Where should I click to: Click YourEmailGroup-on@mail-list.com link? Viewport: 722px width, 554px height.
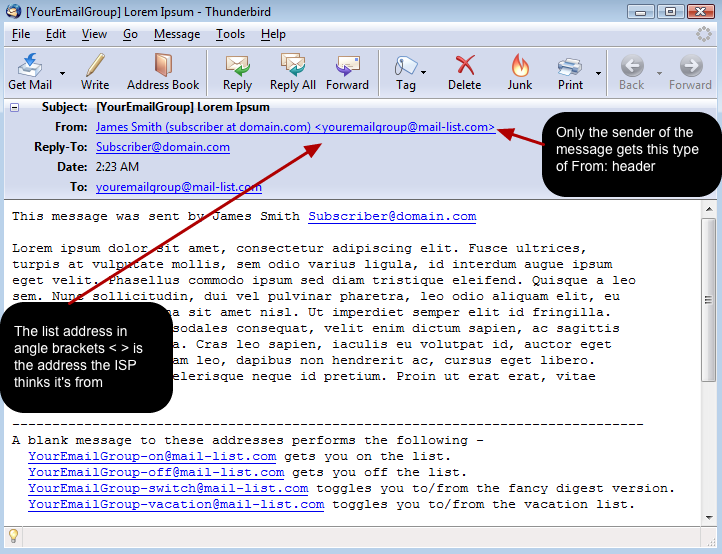[x=152, y=456]
